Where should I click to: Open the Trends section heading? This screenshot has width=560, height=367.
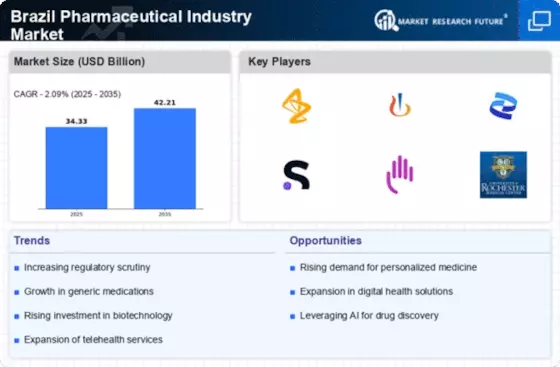point(32,241)
